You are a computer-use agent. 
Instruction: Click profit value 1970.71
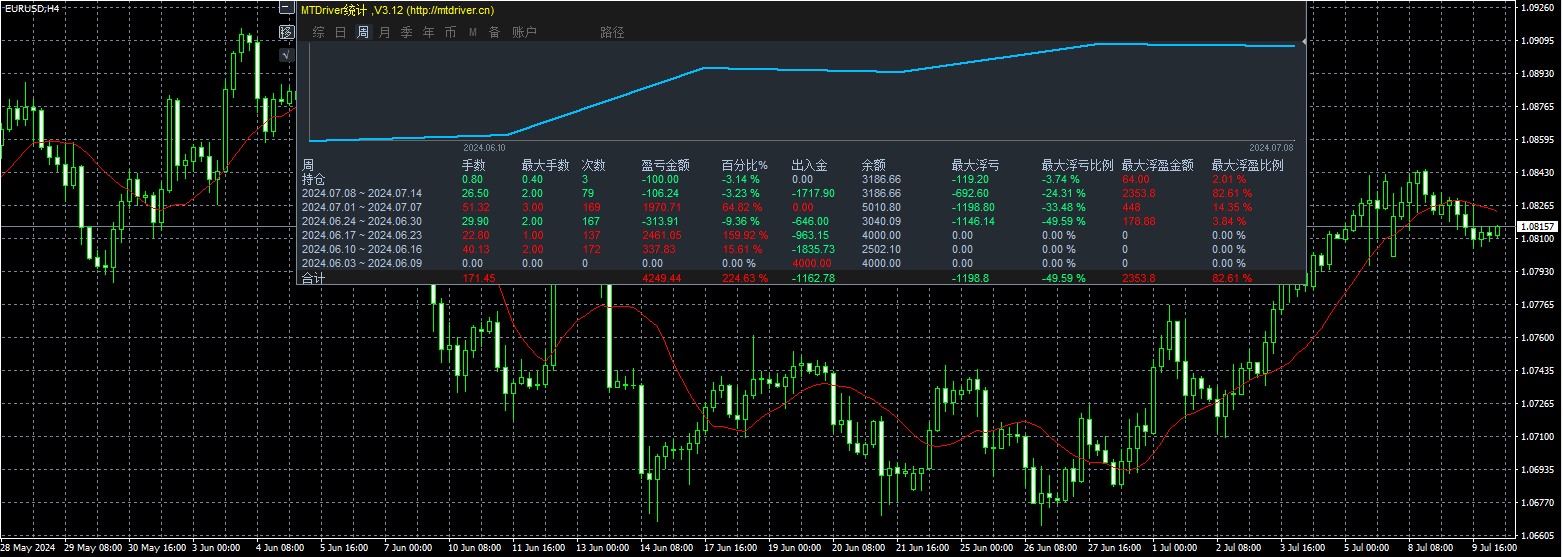tap(661, 207)
